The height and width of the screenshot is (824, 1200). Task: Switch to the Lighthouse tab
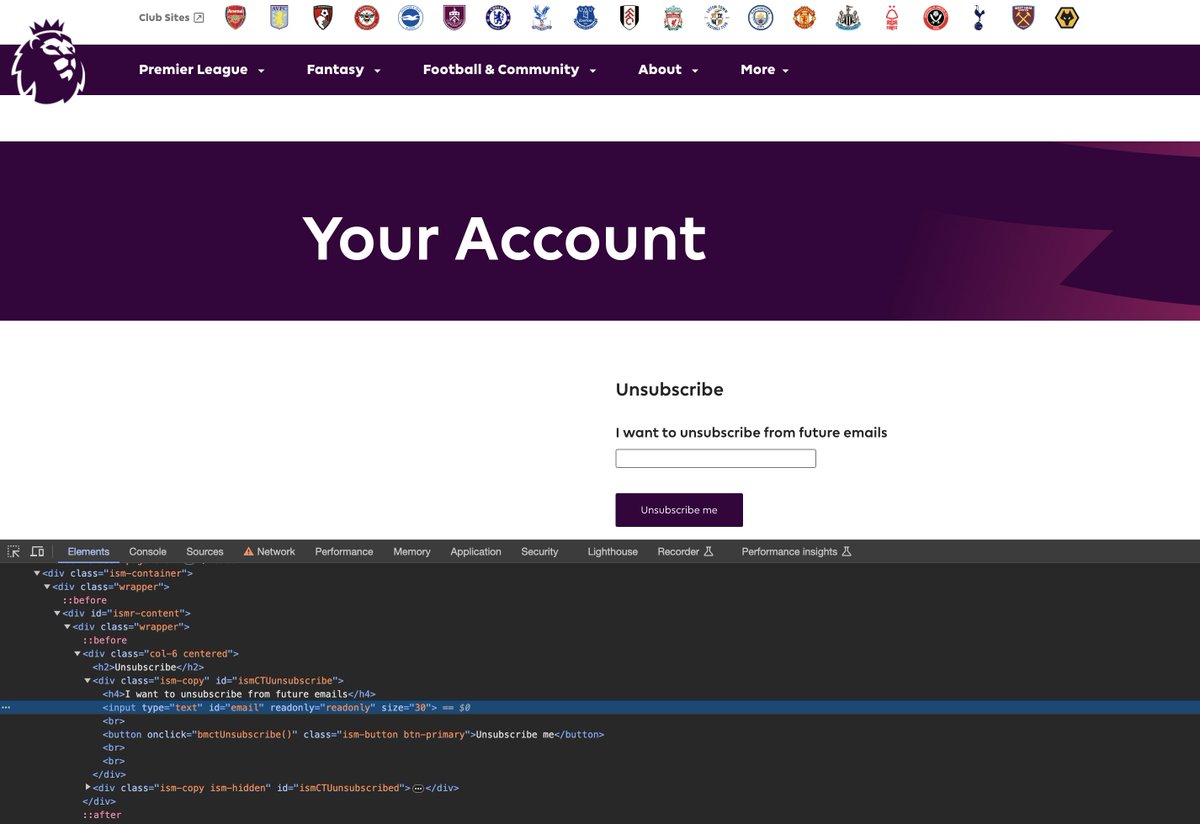click(613, 551)
